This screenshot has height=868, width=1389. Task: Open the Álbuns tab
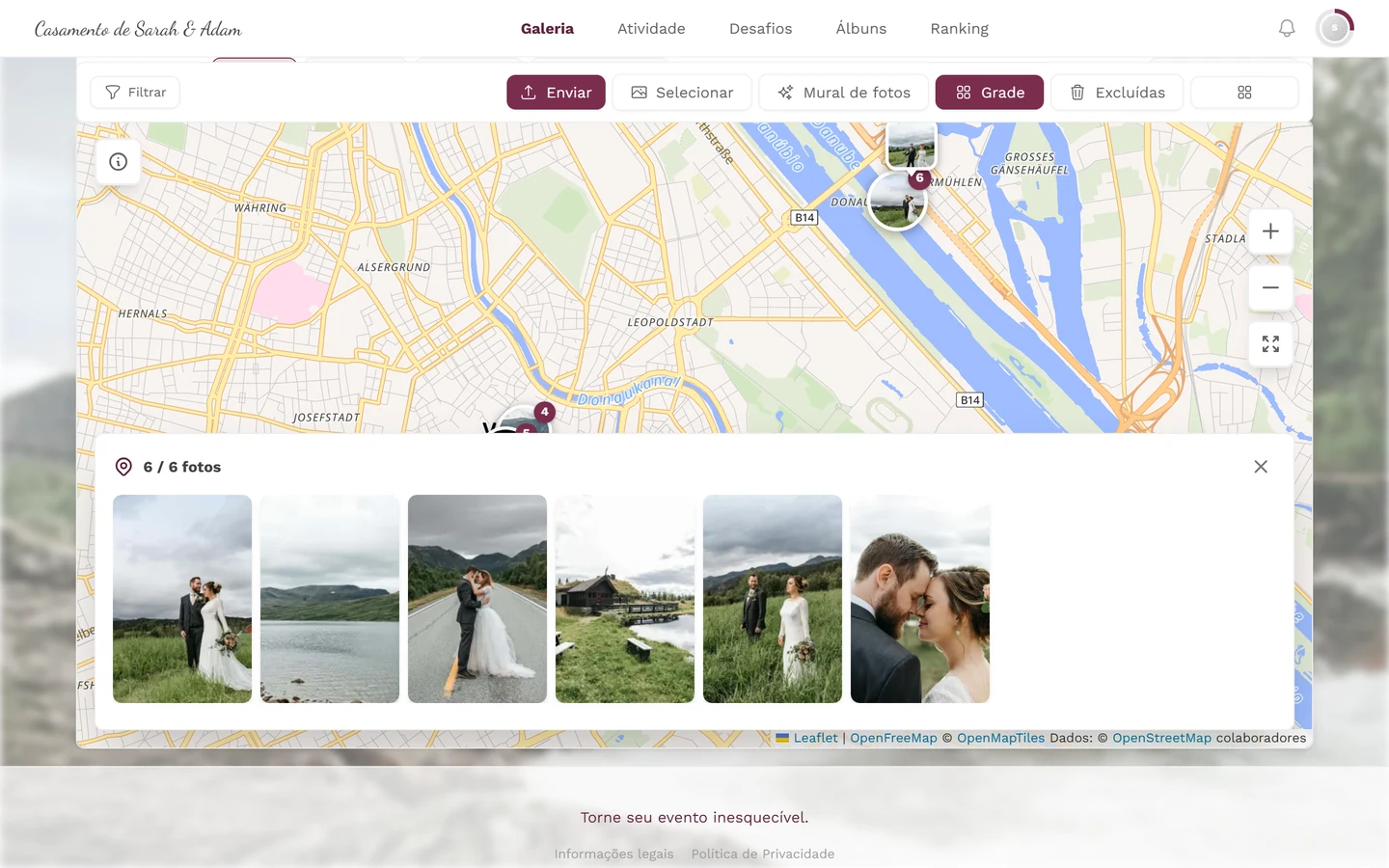pyautogui.click(x=861, y=29)
